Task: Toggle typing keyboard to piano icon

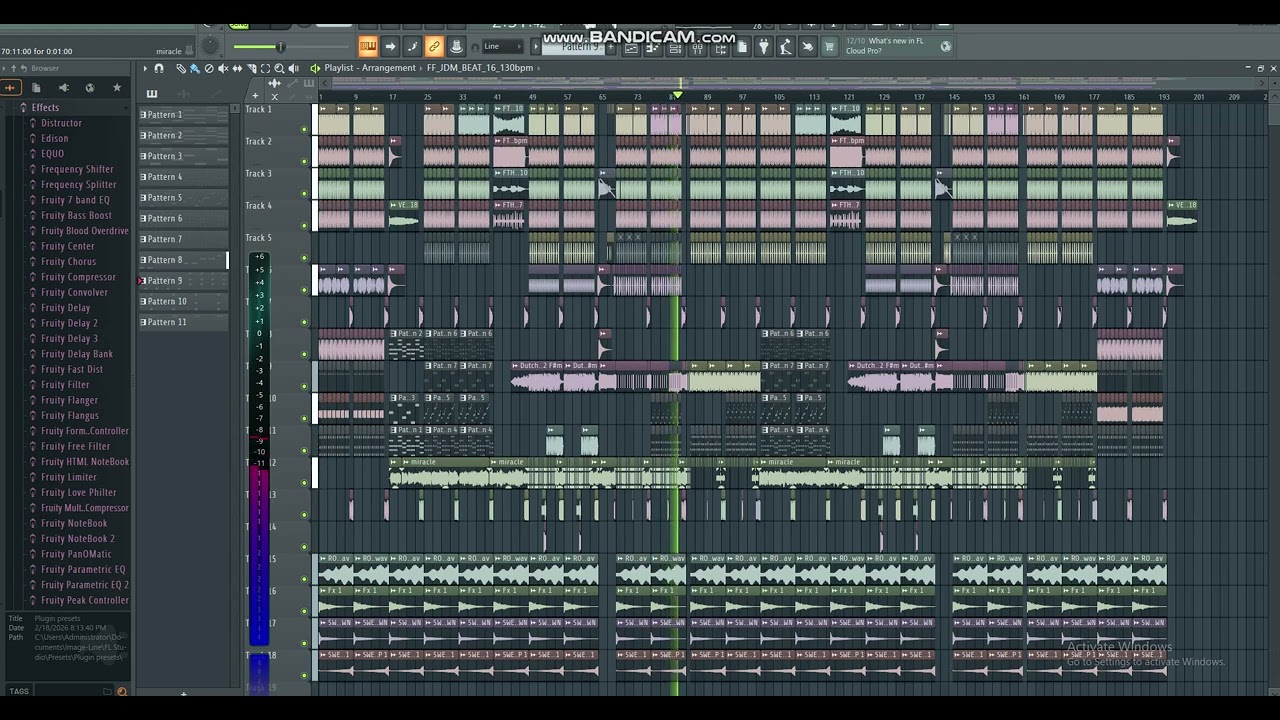Action: pyautogui.click(x=368, y=46)
